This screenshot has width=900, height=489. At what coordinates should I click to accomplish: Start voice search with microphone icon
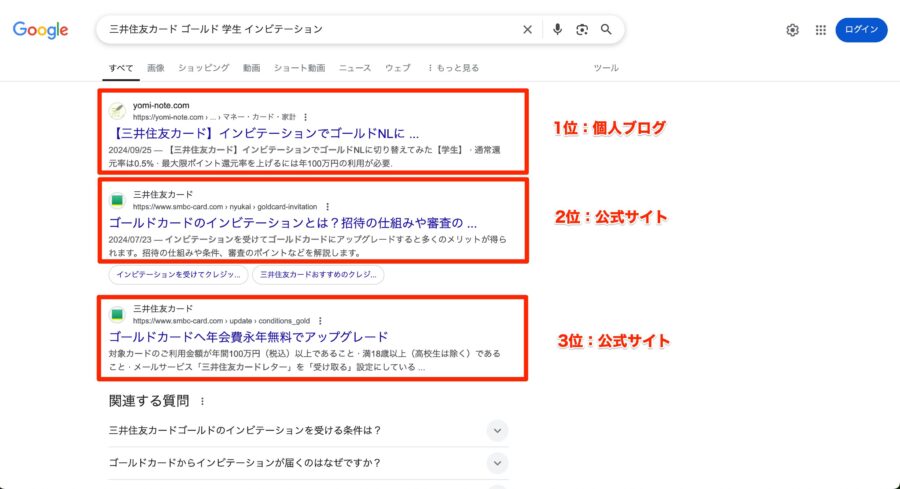557,29
